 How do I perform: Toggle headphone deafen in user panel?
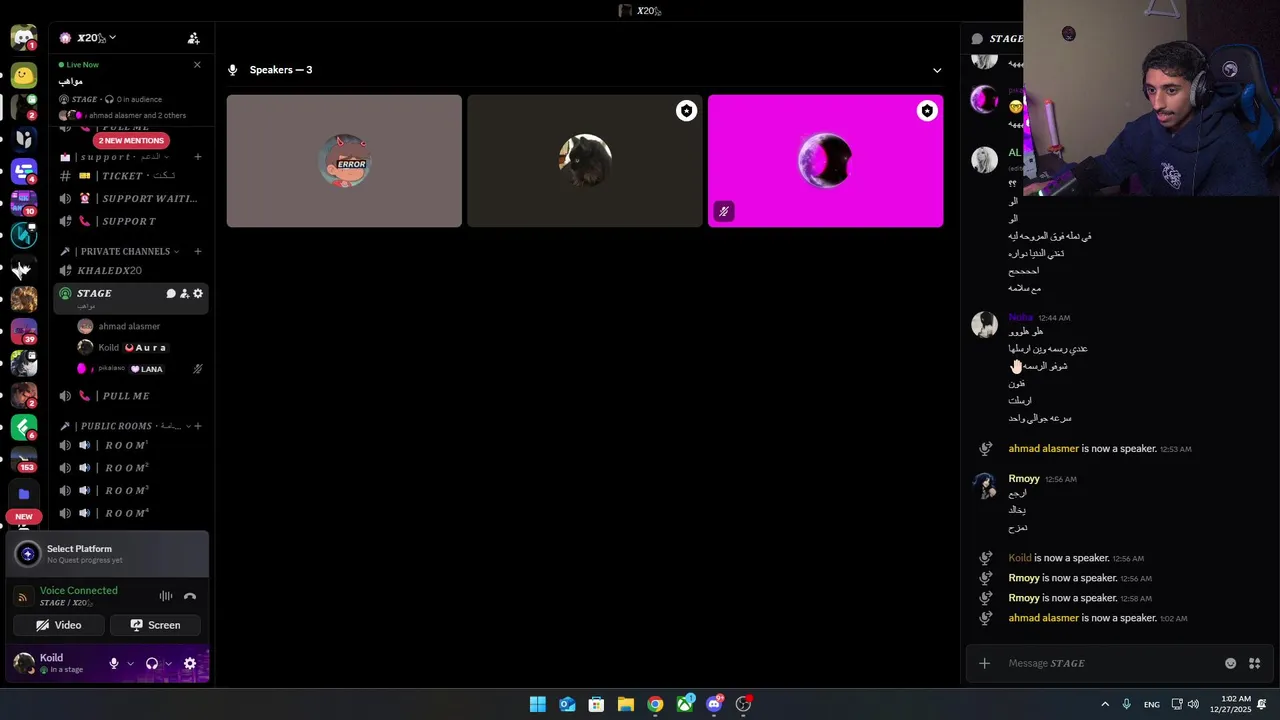tap(152, 663)
